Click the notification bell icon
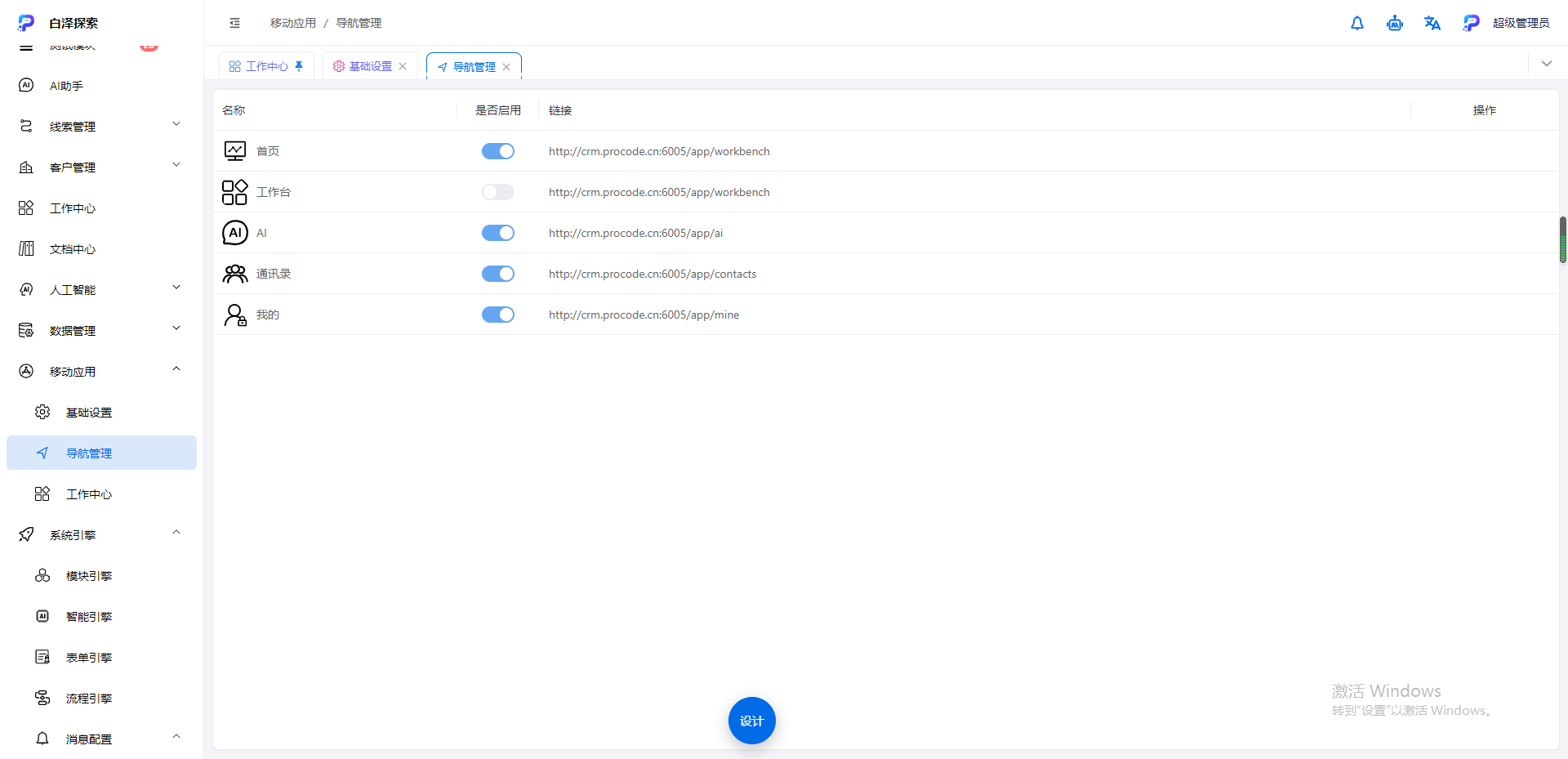The height and width of the screenshot is (759, 1568). click(1356, 23)
